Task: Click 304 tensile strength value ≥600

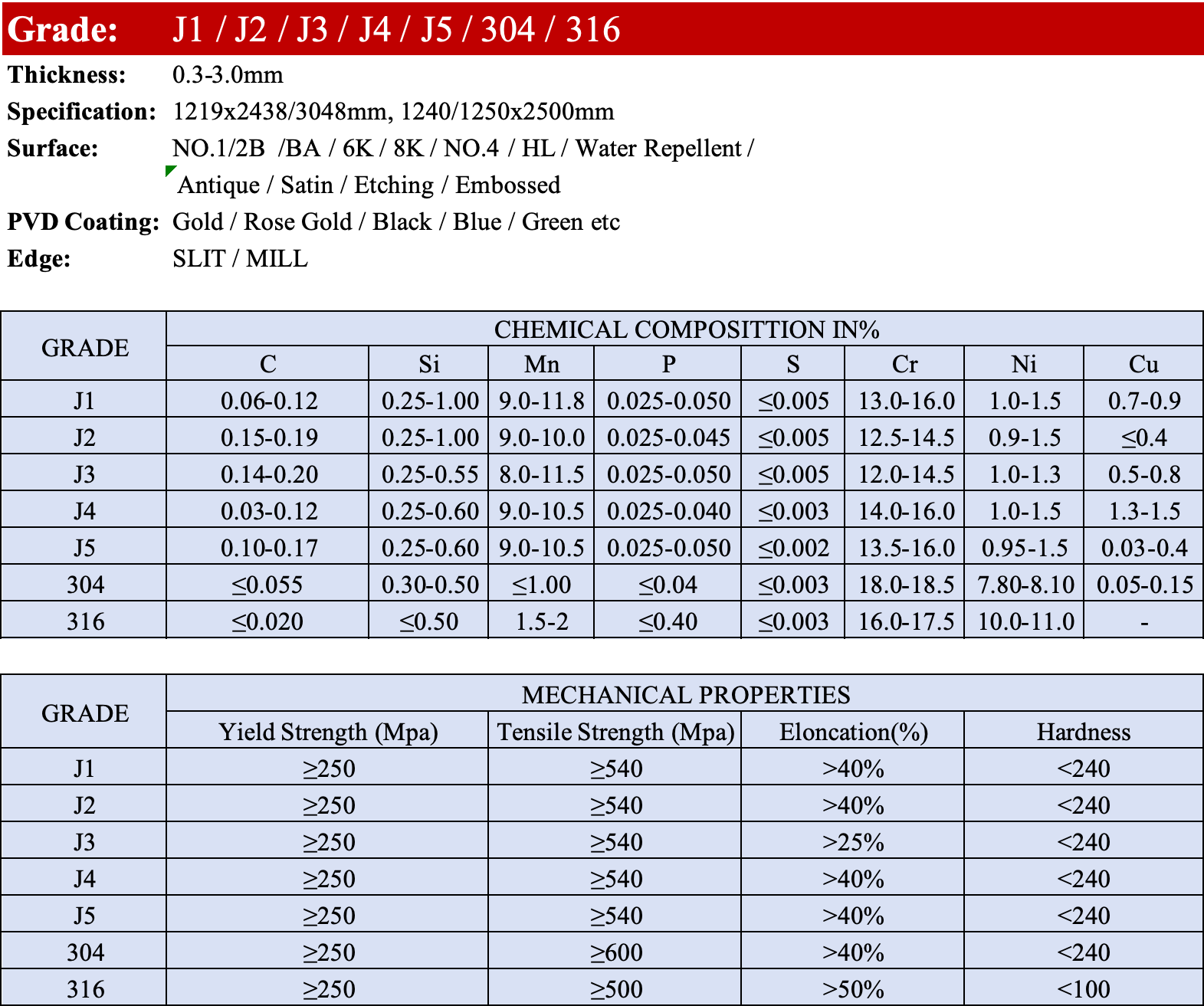Action: [x=615, y=952]
